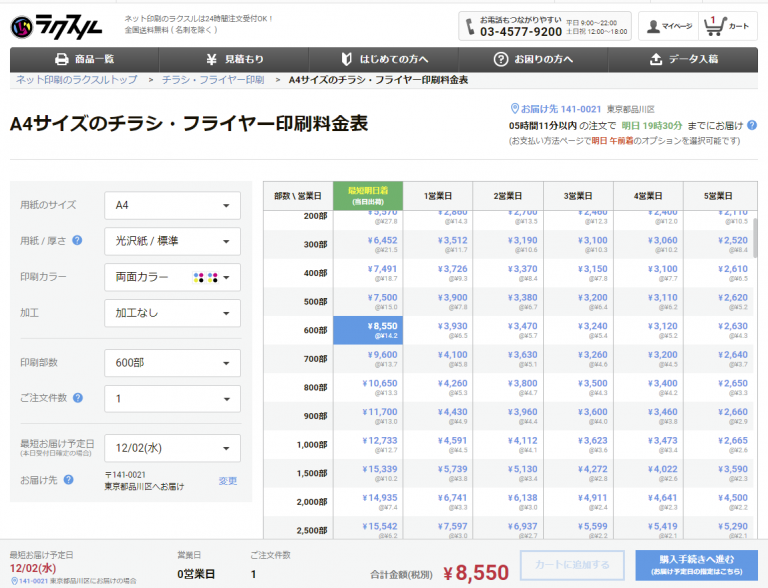Open the 印刷カラー 両面カラー dropdown

[x=172, y=277]
